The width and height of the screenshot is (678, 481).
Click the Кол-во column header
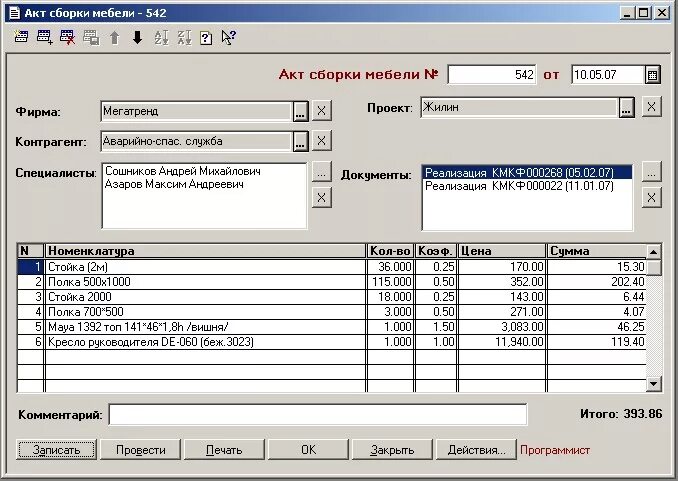pos(390,251)
